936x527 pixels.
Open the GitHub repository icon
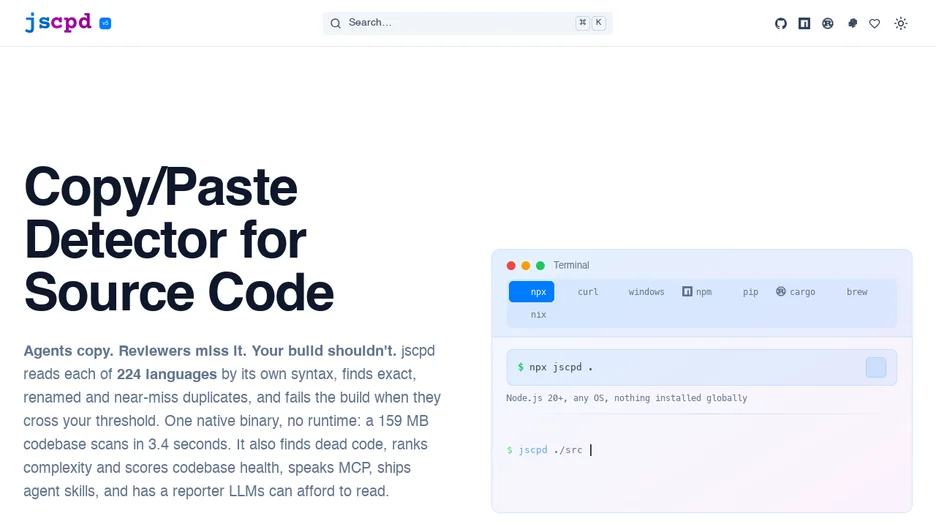[x=780, y=23]
